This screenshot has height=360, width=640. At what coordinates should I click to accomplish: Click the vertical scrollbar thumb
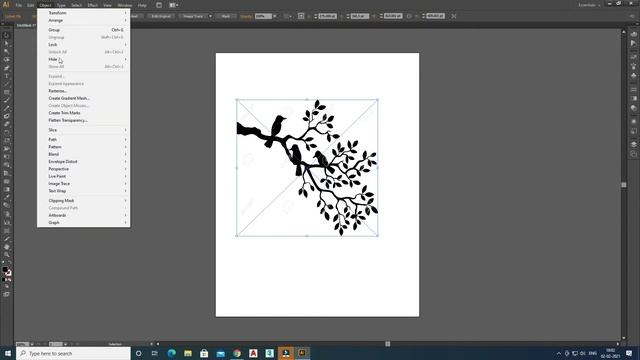click(624, 185)
